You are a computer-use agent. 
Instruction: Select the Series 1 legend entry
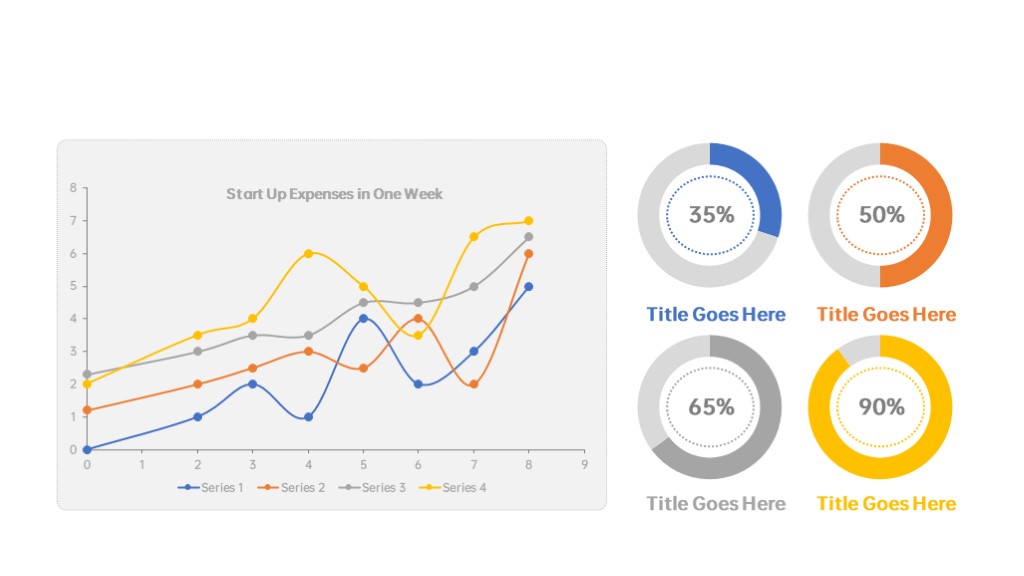(211, 488)
